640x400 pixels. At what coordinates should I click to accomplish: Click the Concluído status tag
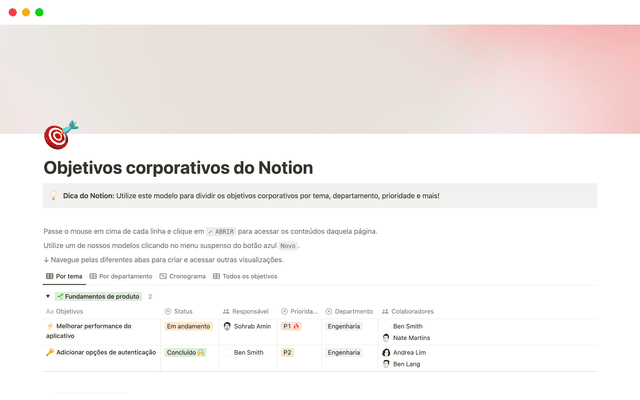[186, 353]
